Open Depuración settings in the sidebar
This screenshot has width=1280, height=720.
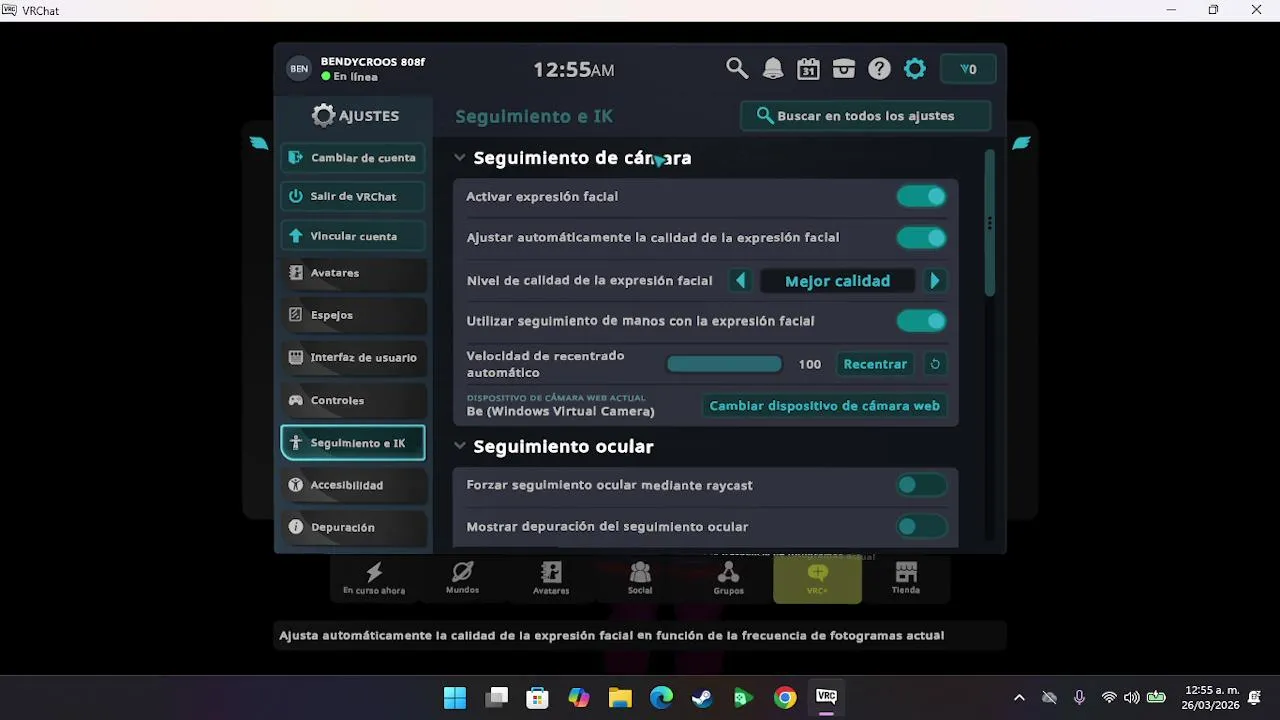[x=353, y=527]
